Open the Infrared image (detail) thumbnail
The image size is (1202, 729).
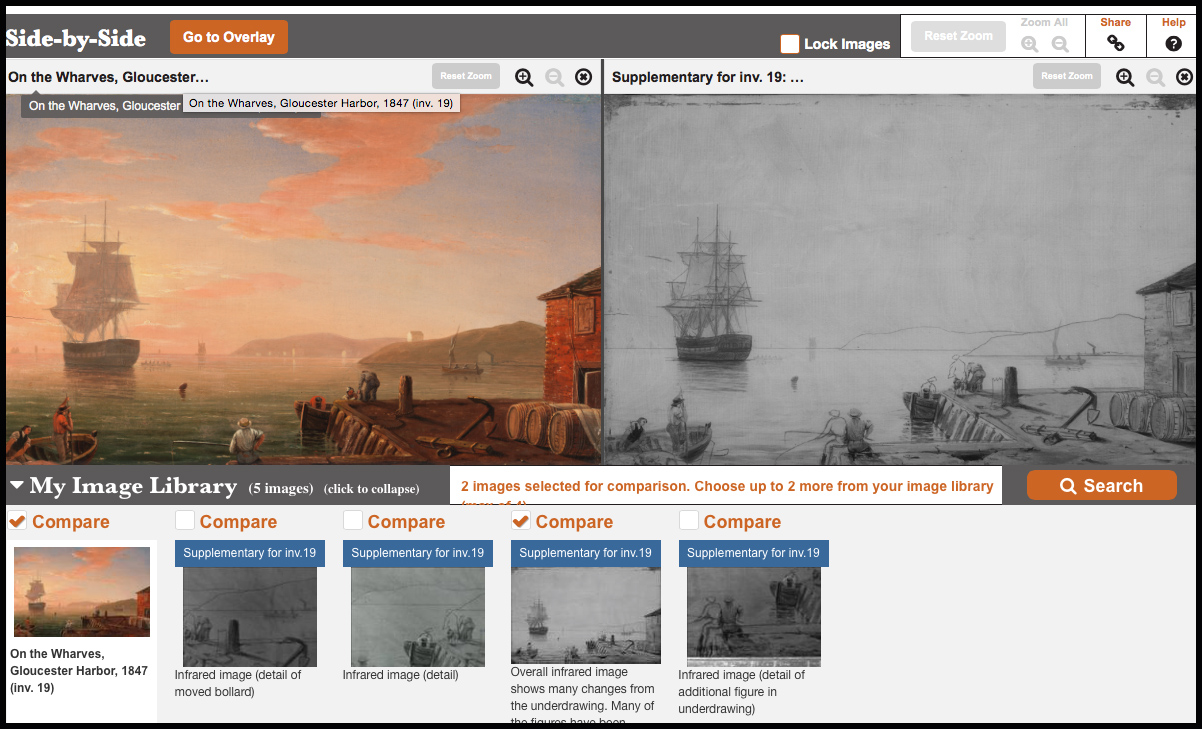click(x=418, y=617)
